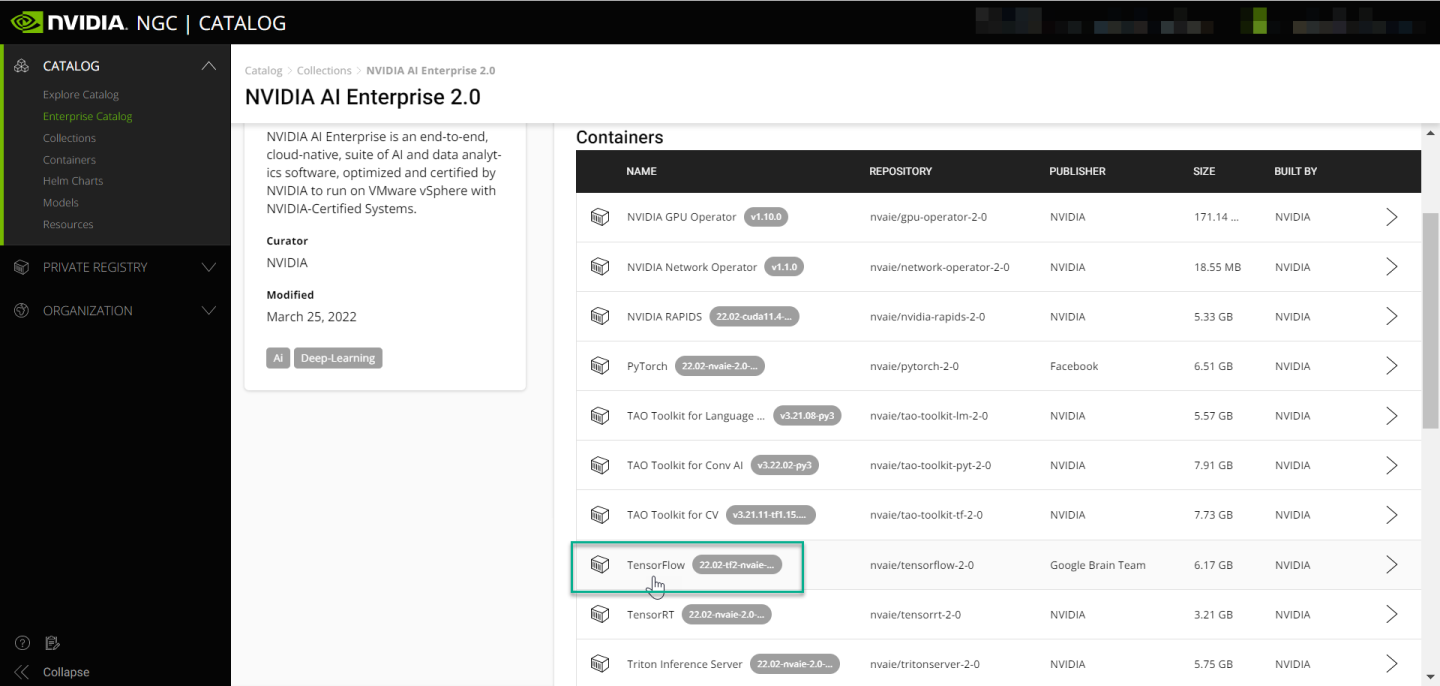The width and height of the screenshot is (1440, 686).
Task: Click the Private Registry lock icon
Action: [x=22, y=267]
